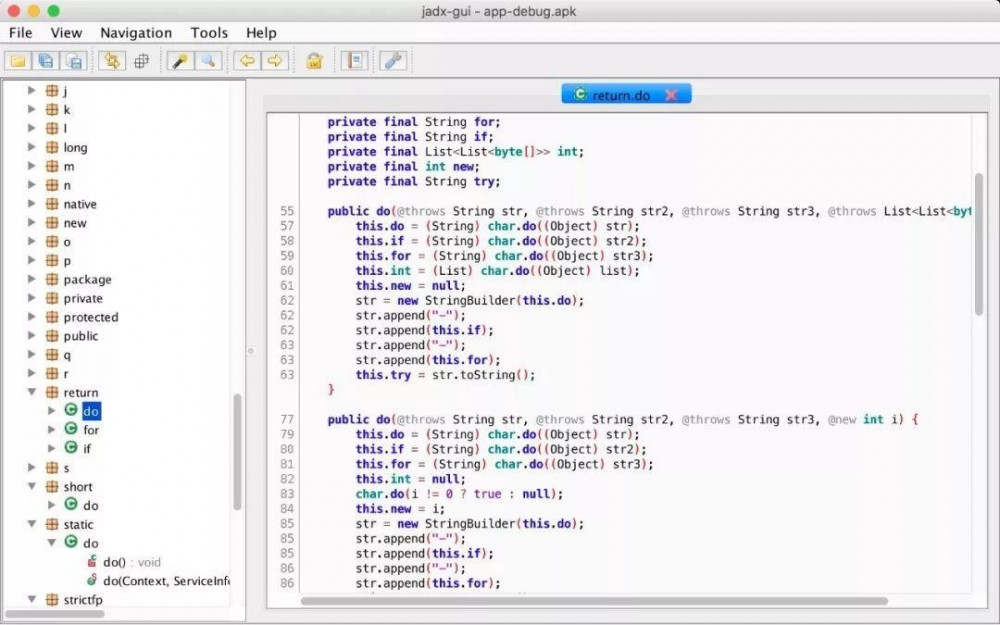Click the 'this.new = null;' code line

(411, 286)
